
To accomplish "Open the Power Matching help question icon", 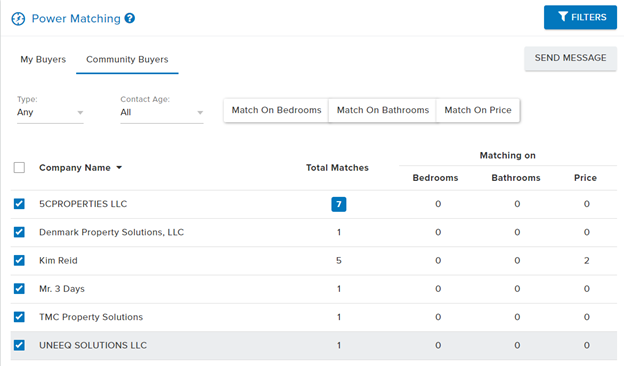I will coord(130,18).
